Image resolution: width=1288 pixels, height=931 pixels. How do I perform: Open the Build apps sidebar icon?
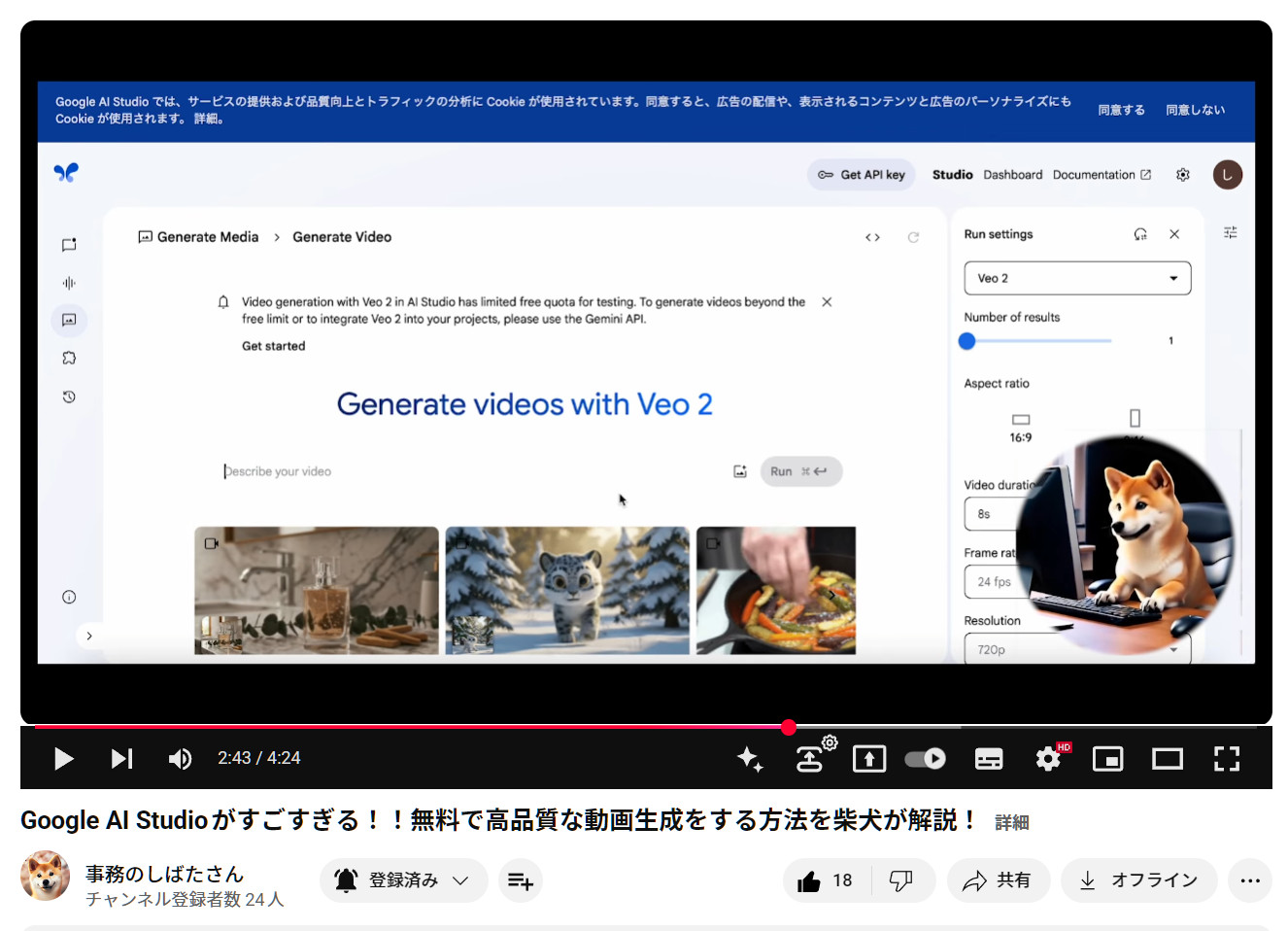(69, 358)
